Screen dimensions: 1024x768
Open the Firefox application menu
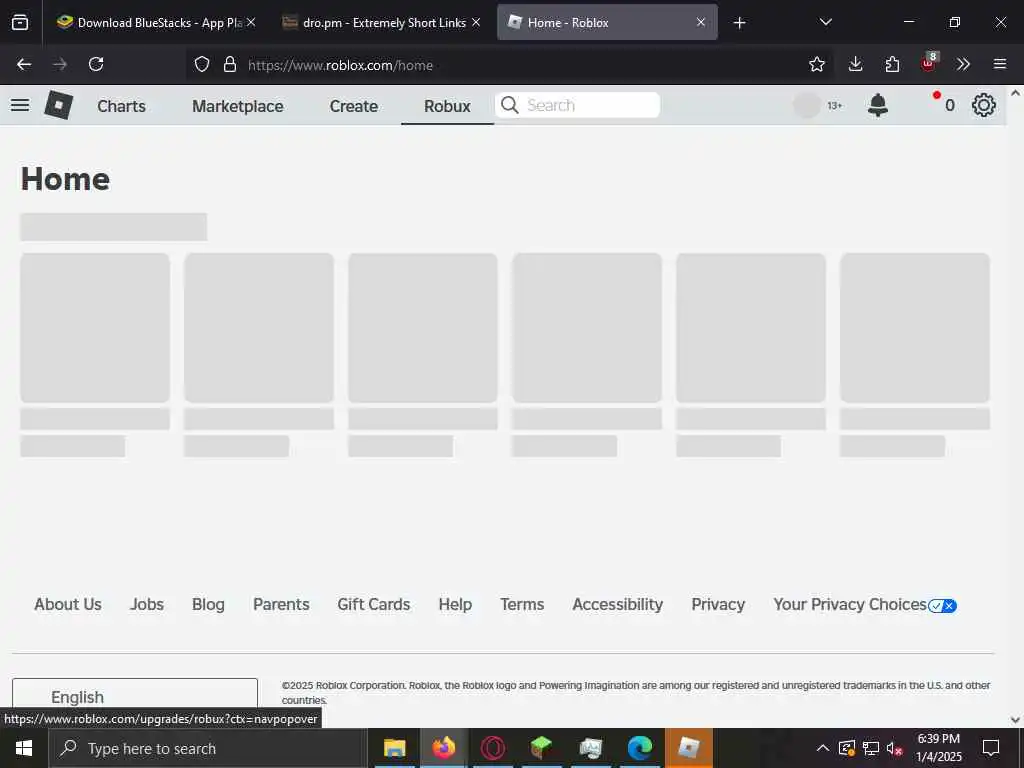click(1000, 64)
